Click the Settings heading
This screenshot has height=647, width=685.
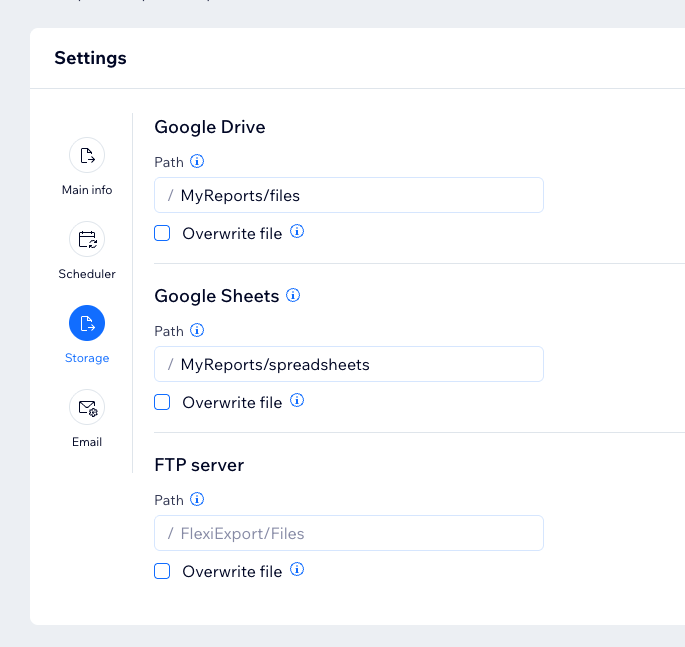click(x=90, y=58)
